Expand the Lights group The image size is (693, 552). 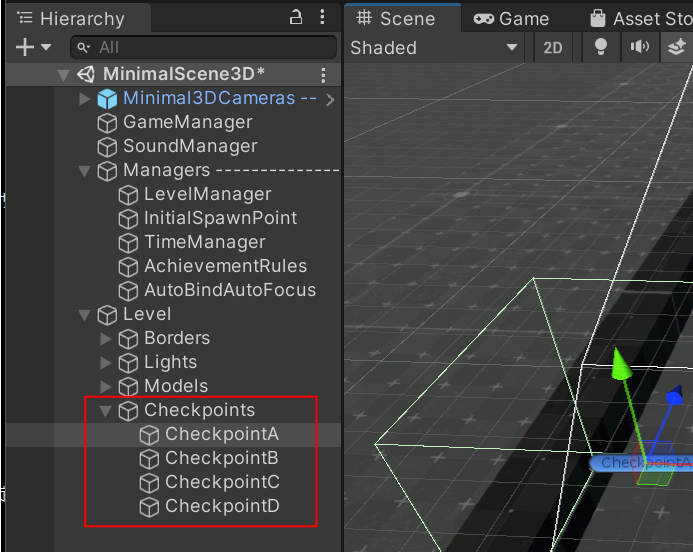click(x=105, y=362)
